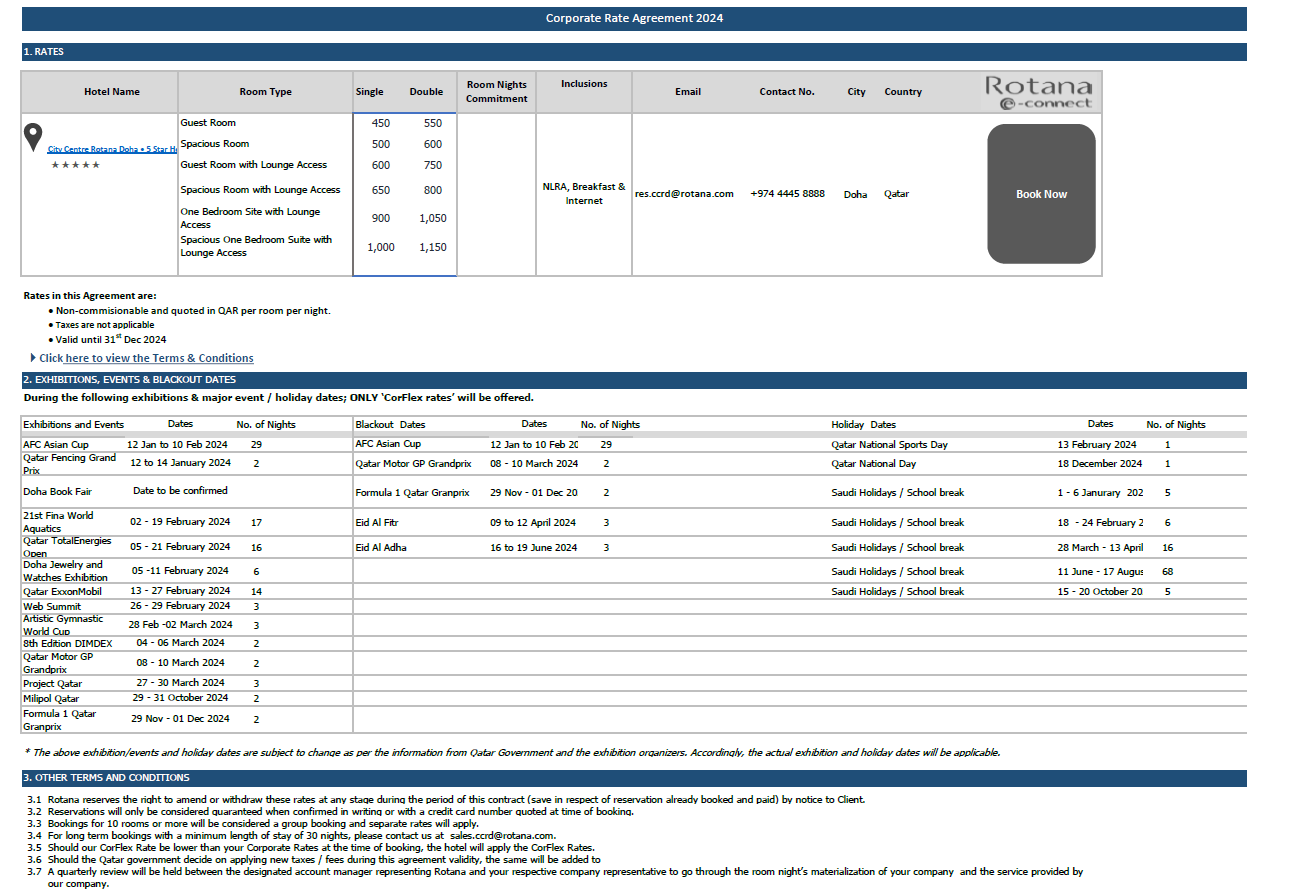The image size is (1296, 893).
Task: Click the +974 4445 8888 contact number
Action: tap(787, 194)
